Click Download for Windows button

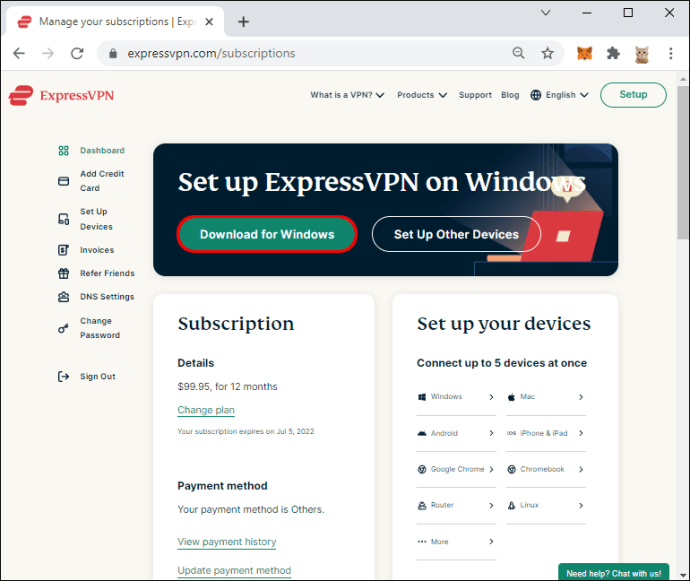(x=267, y=234)
